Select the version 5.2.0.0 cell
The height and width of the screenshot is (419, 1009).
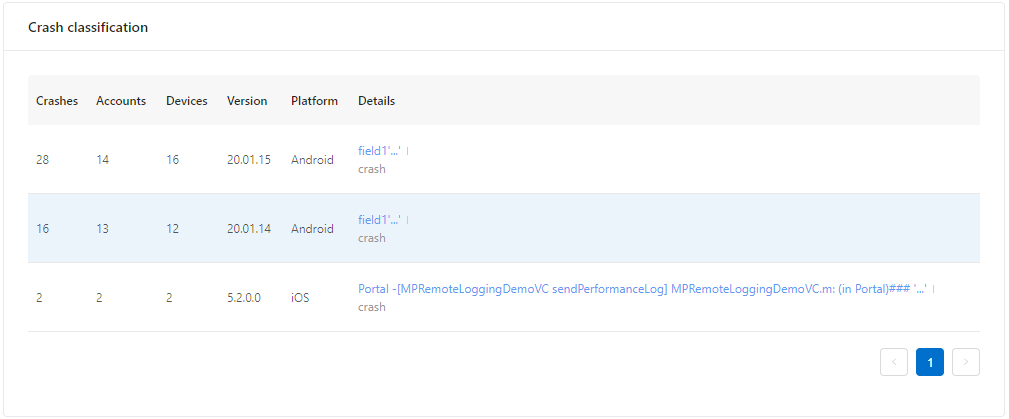pos(244,298)
